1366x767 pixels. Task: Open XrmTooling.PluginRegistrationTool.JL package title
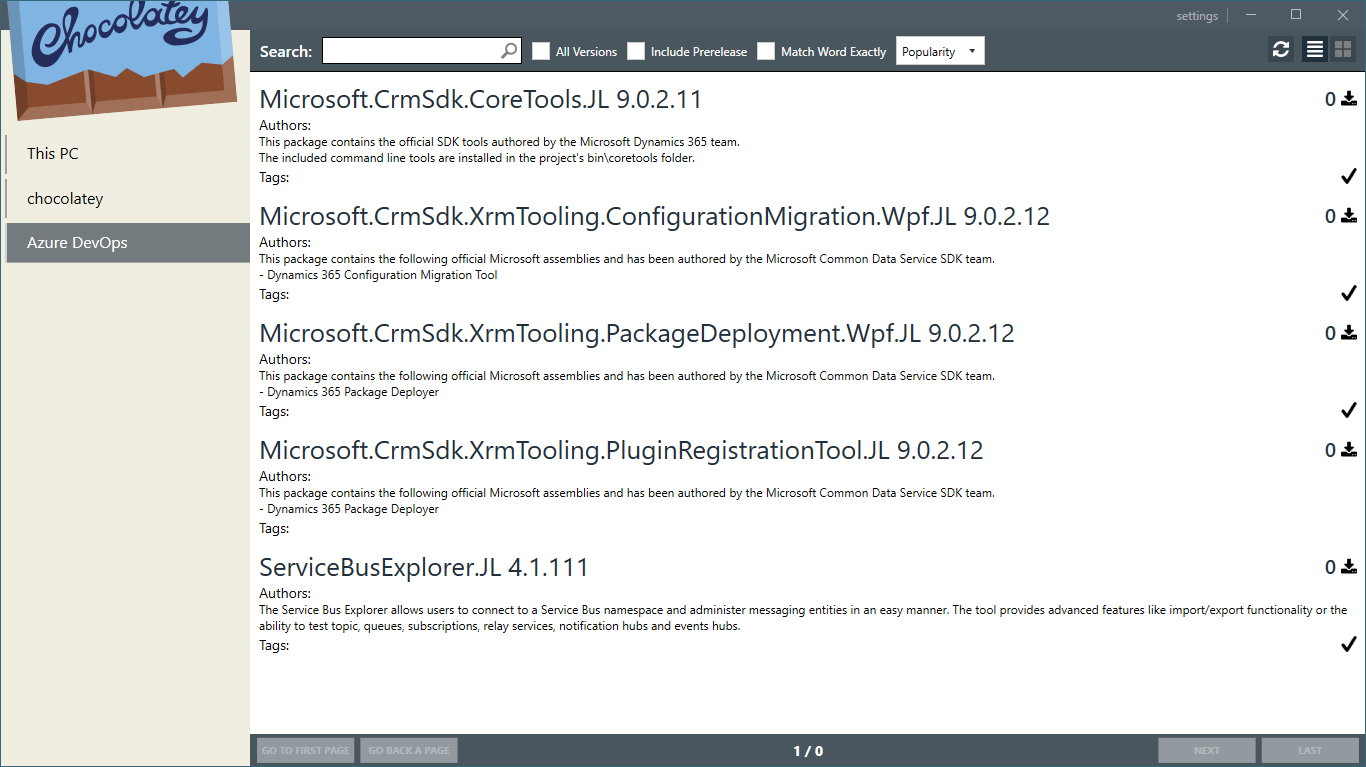(x=621, y=450)
